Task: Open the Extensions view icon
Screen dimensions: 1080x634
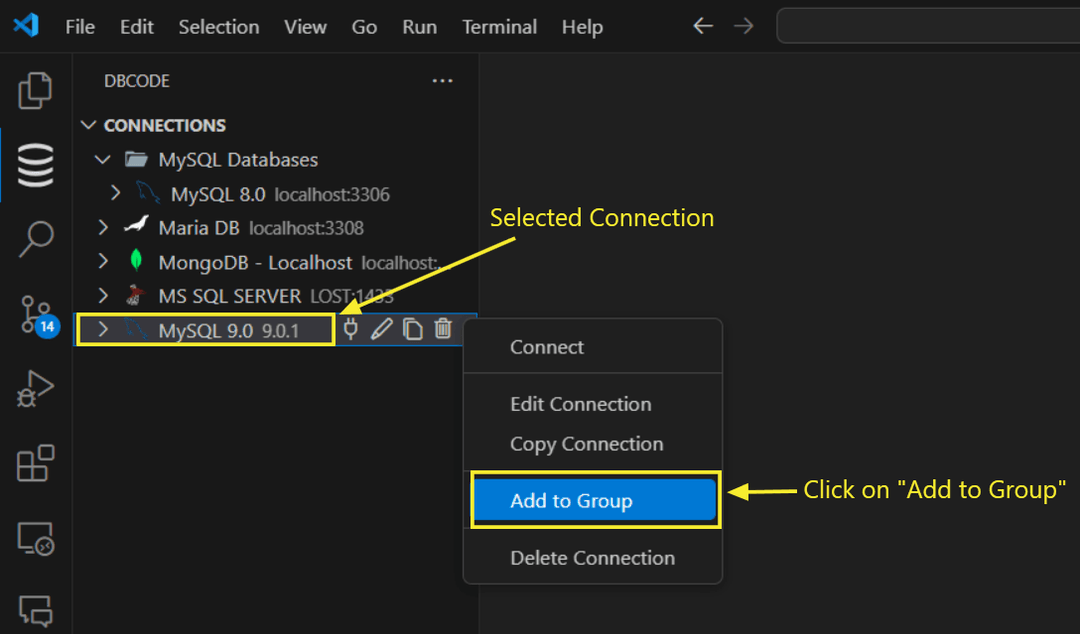Action: (35, 462)
